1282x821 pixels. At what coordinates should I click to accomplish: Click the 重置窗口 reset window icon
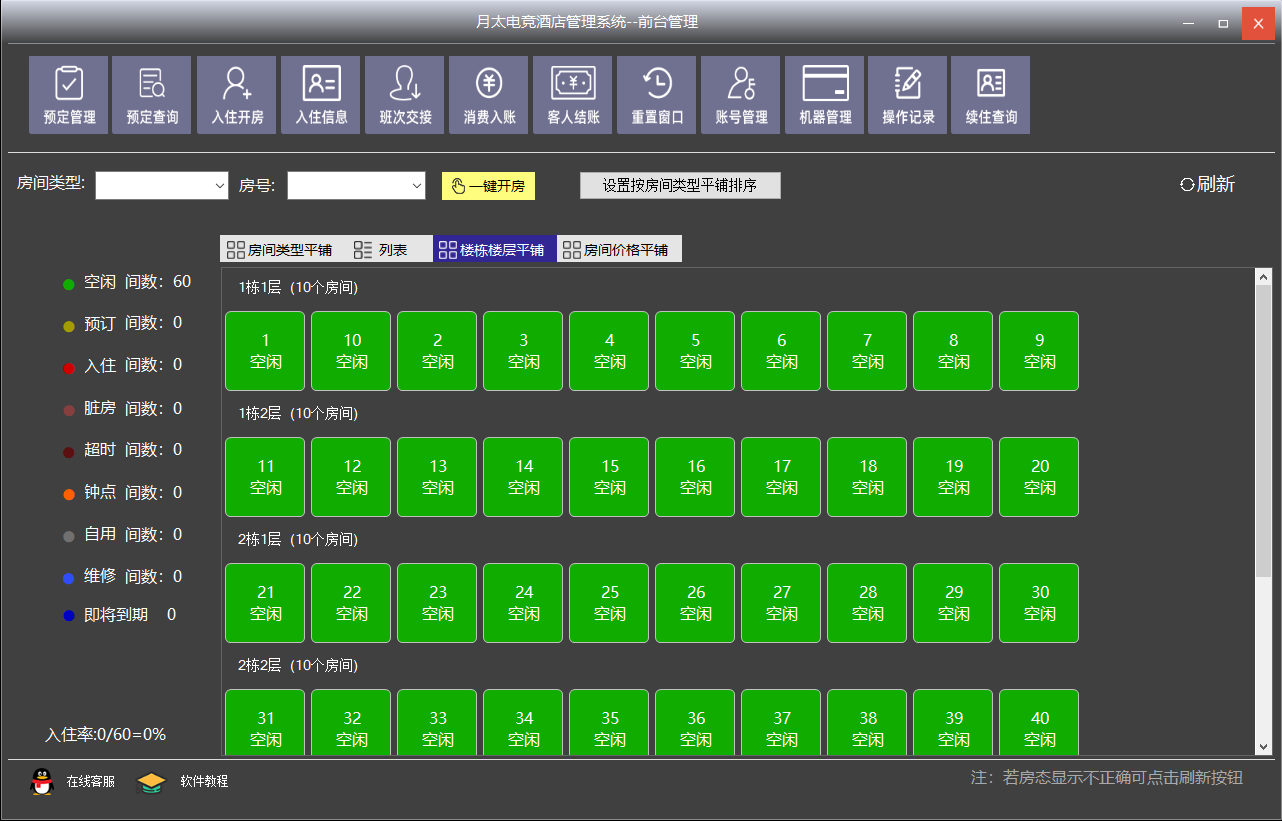(657, 95)
